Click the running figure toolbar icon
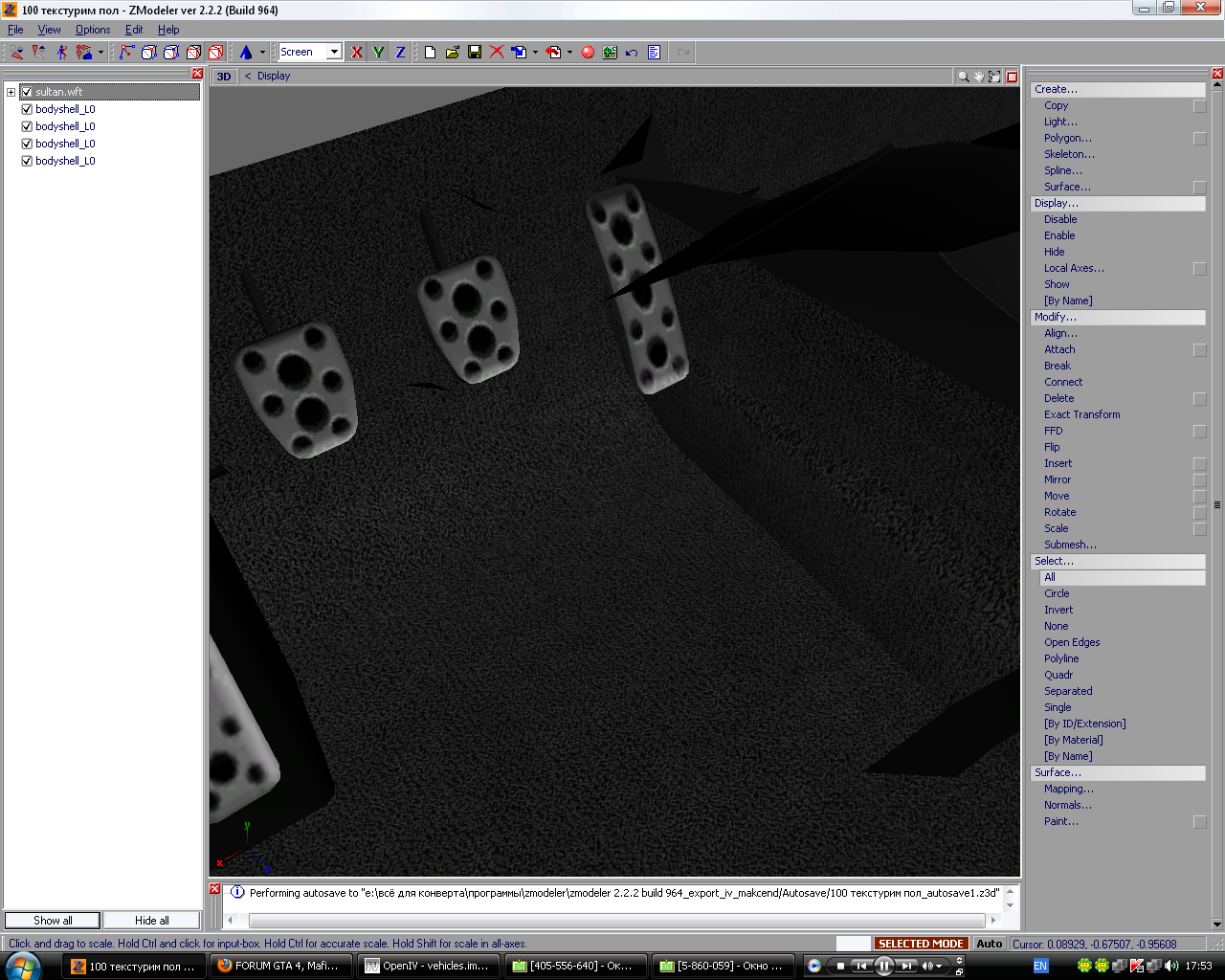This screenshot has width=1225, height=980. click(61, 52)
